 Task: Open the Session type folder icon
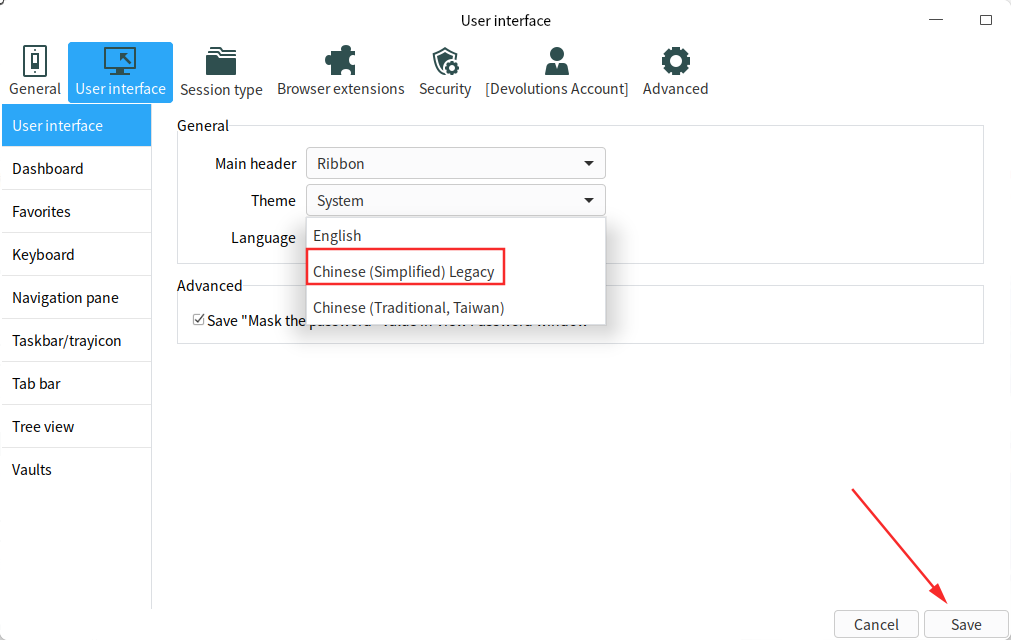(x=221, y=62)
